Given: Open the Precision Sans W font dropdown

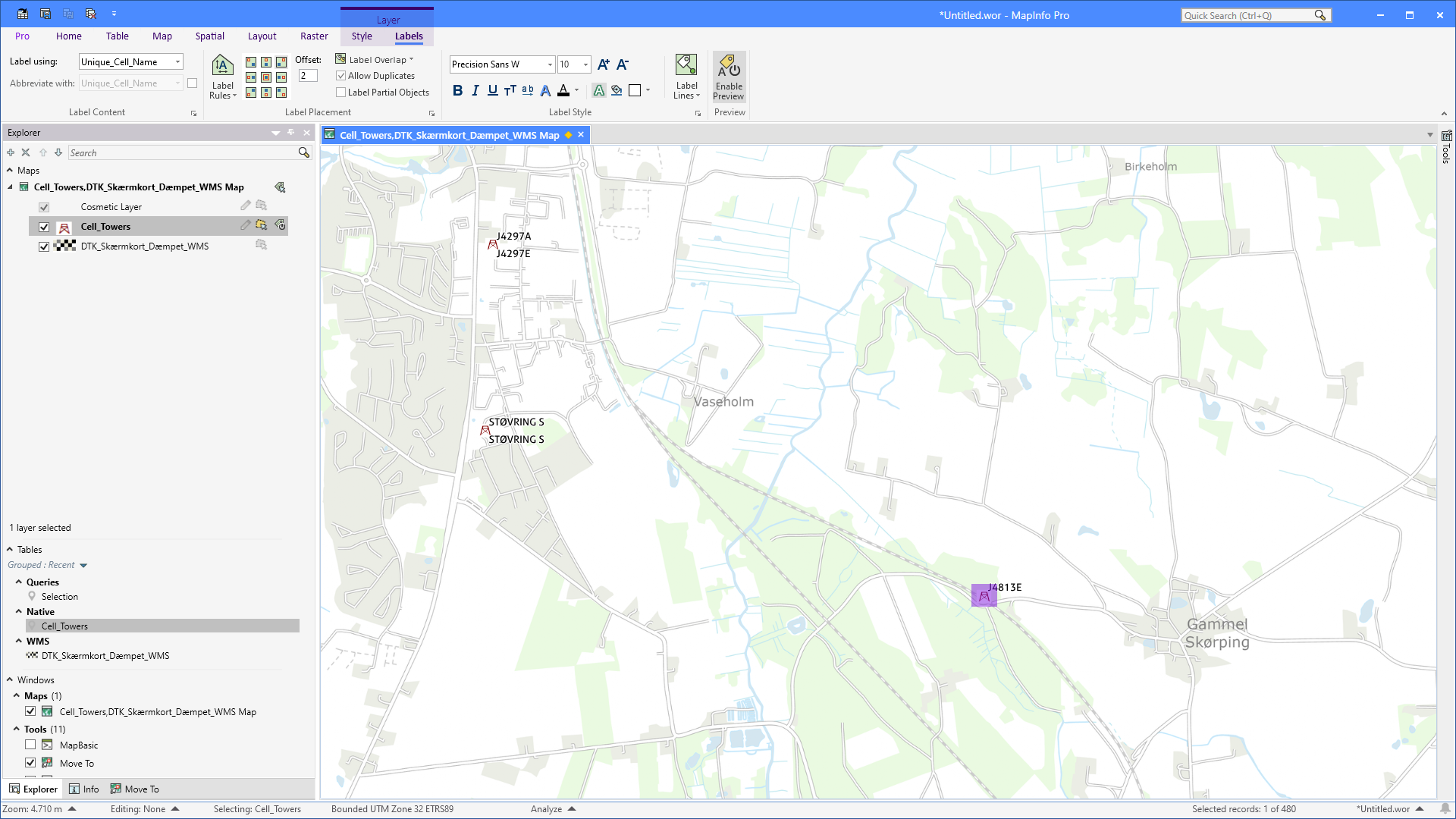Looking at the screenshot, I should (548, 64).
